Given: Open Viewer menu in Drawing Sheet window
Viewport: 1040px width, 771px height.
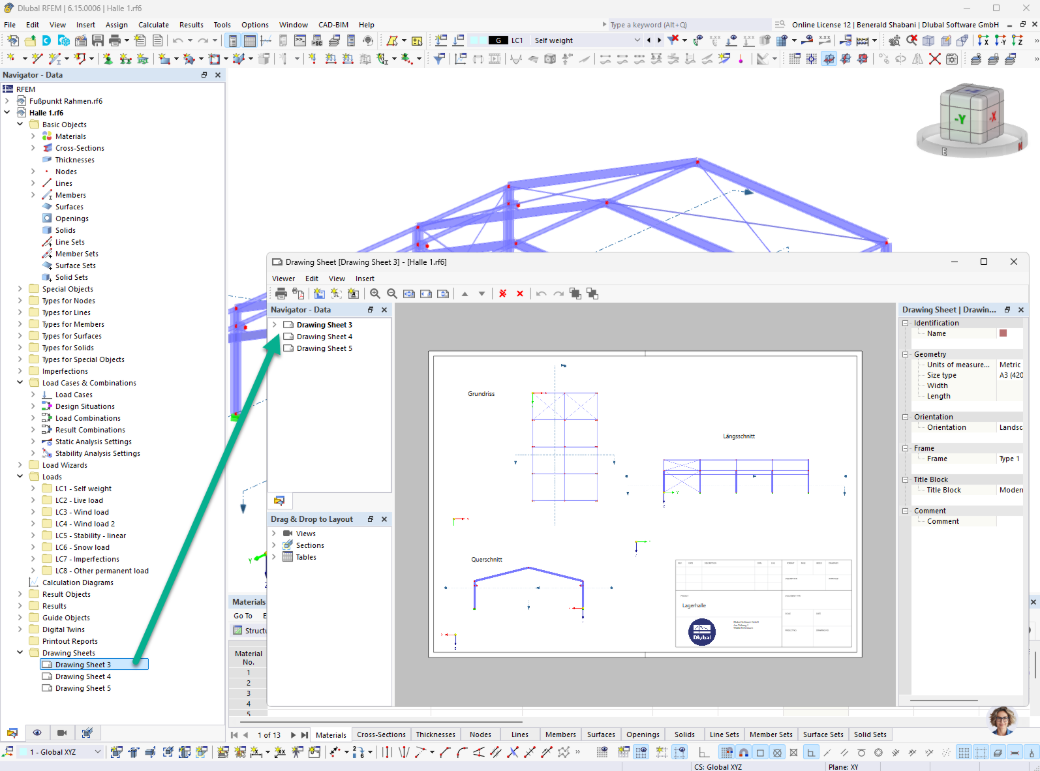Looking at the screenshot, I should (x=283, y=279).
